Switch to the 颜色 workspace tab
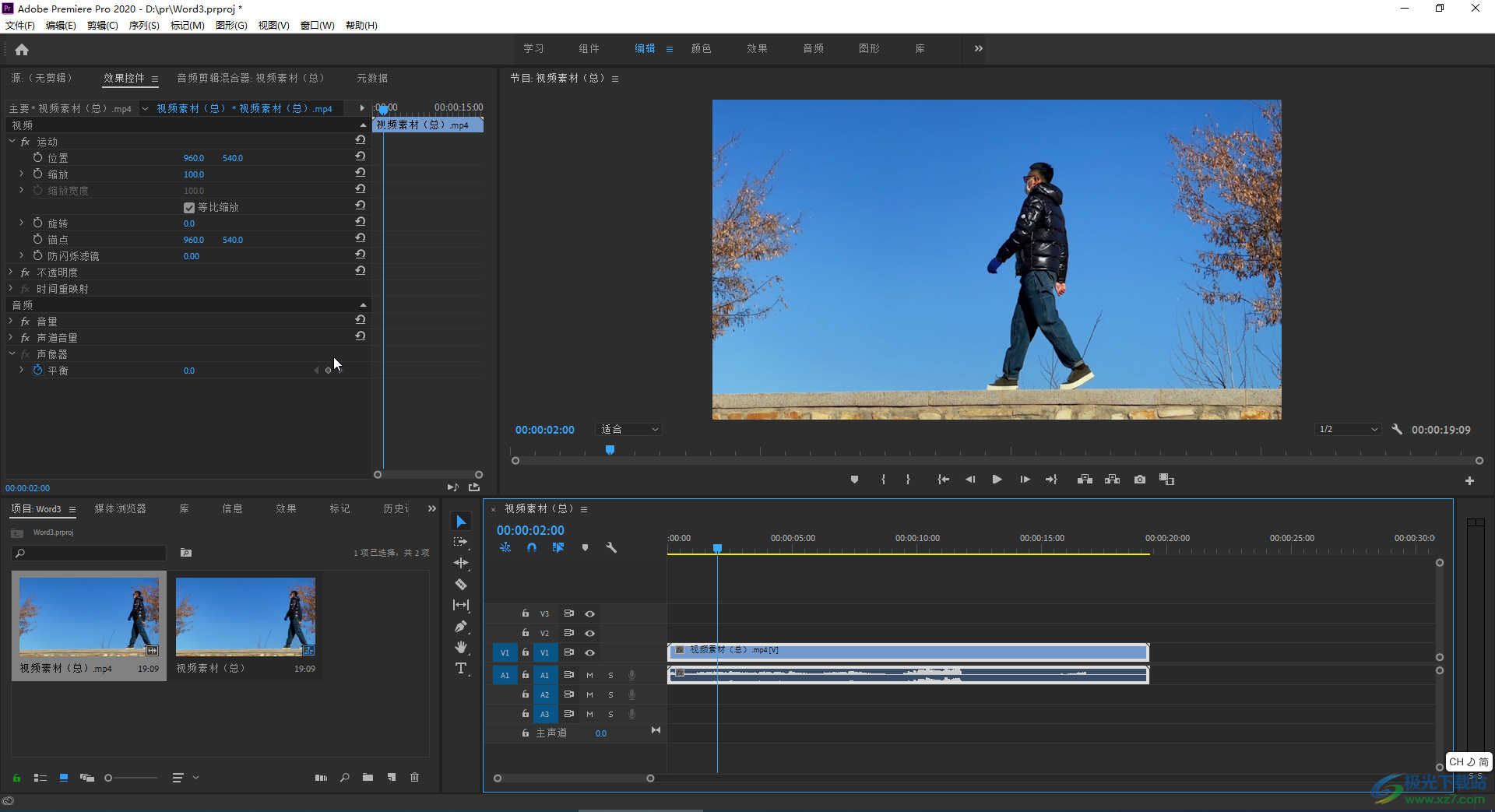Viewport: 1495px width, 812px height. point(701,48)
